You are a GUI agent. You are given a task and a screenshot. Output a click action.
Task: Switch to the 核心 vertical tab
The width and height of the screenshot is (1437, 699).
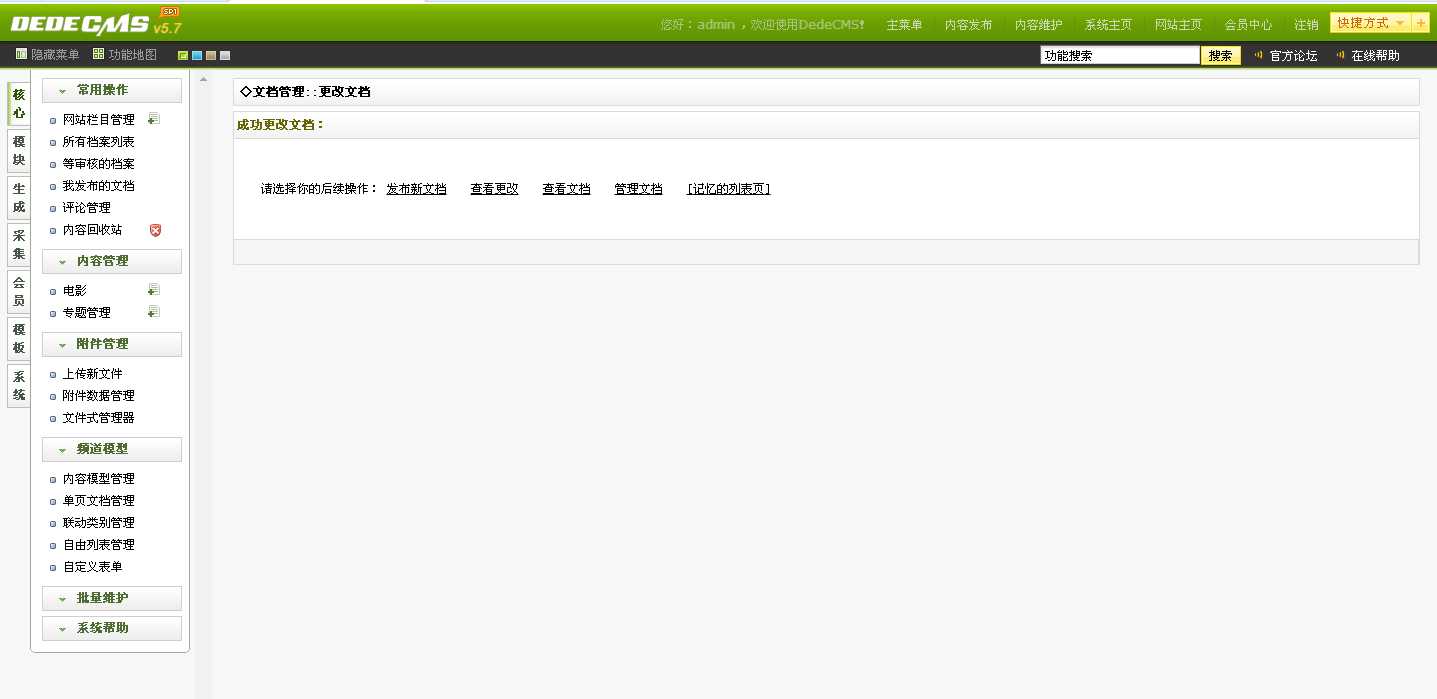coord(19,104)
